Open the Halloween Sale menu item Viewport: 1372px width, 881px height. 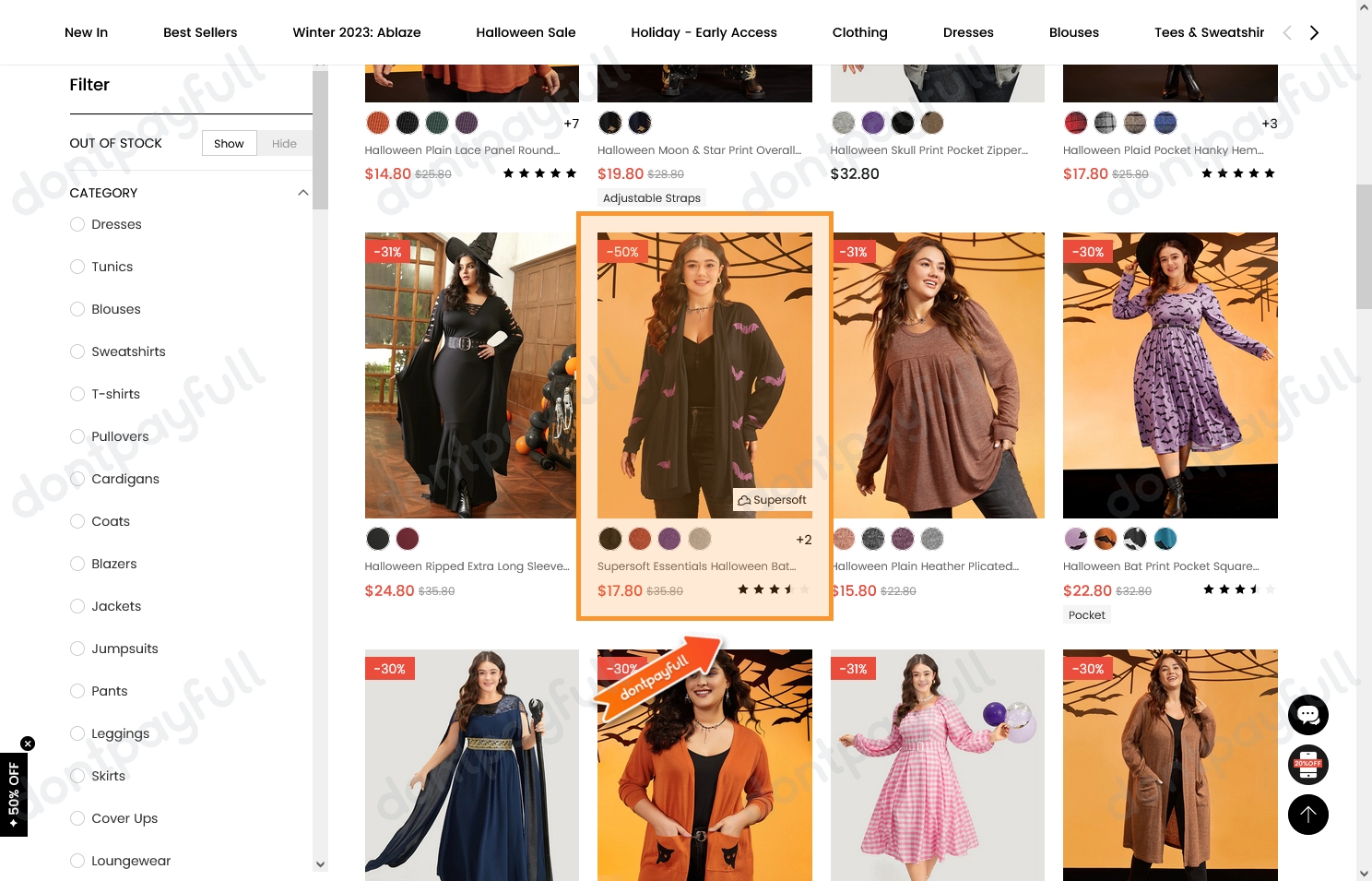[526, 32]
